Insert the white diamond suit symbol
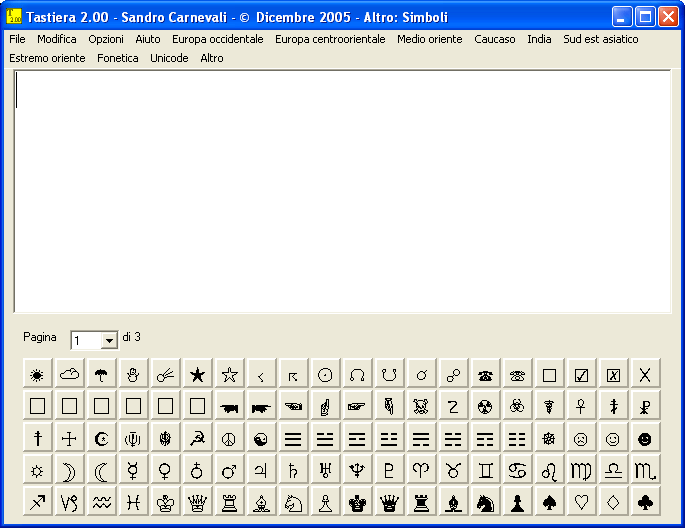This screenshot has height=528, width=685. (613, 501)
